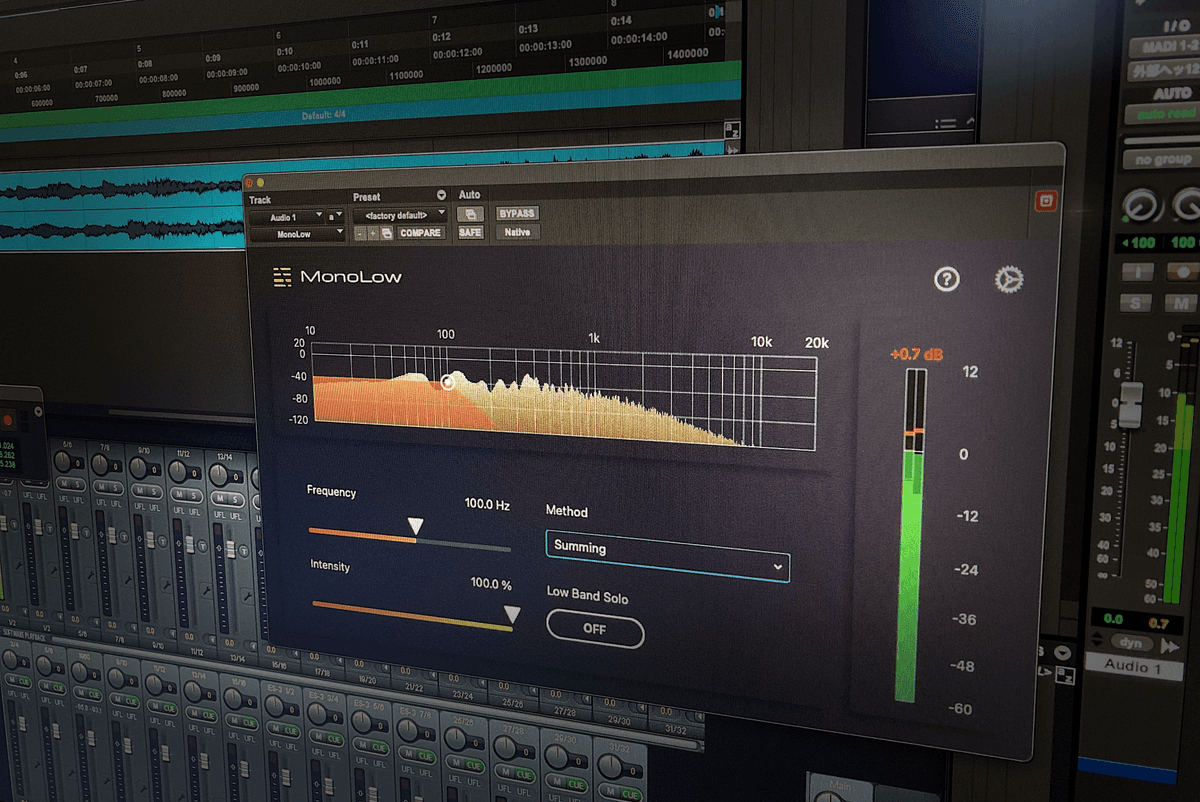This screenshot has height=802, width=1200.
Task: Click the COMPARE button
Action: coord(421,233)
